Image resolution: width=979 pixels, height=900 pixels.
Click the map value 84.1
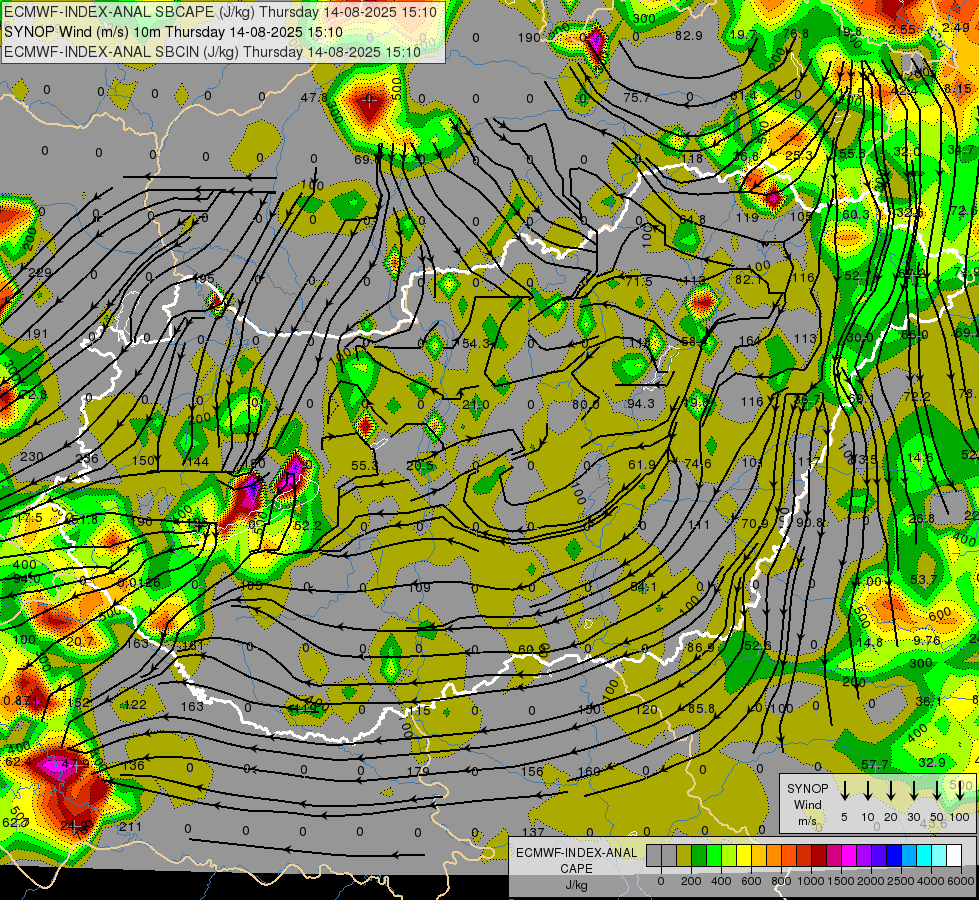click(x=643, y=586)
